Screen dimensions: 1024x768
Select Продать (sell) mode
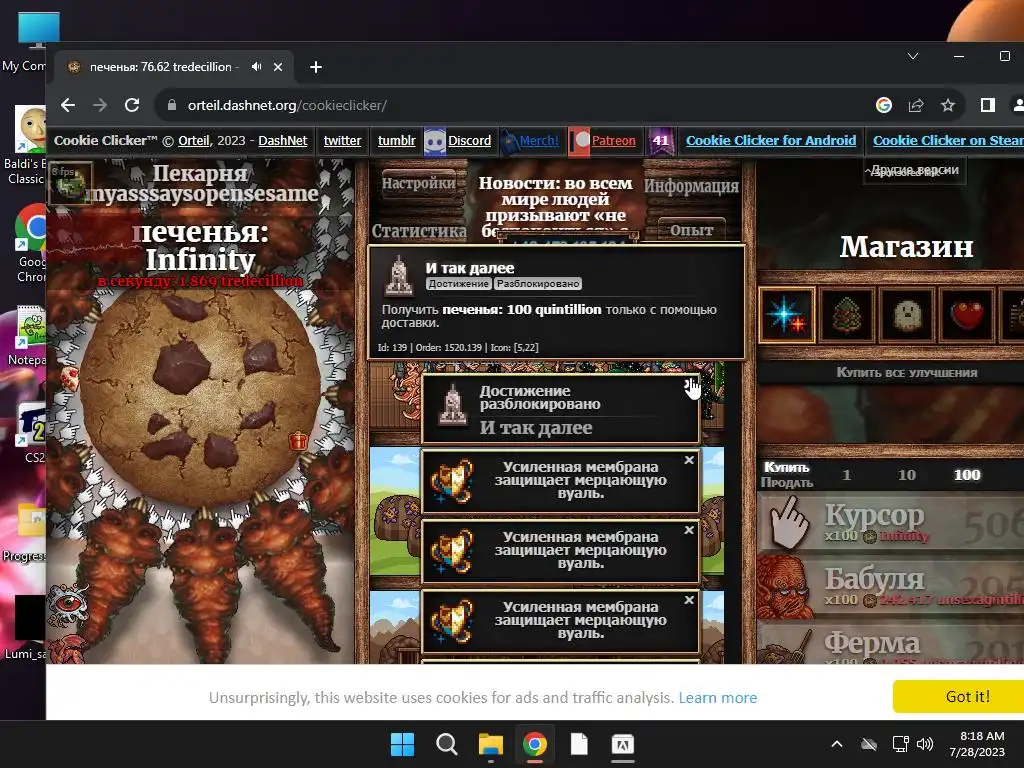click(786, 483)
